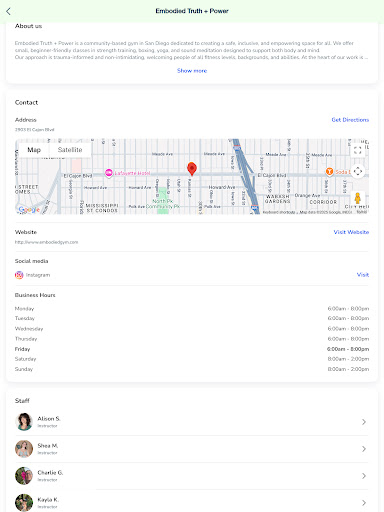Click the orange Soda restaurant map marker
The height and width of the screenshot is (512, 384).
pos(329,171)
